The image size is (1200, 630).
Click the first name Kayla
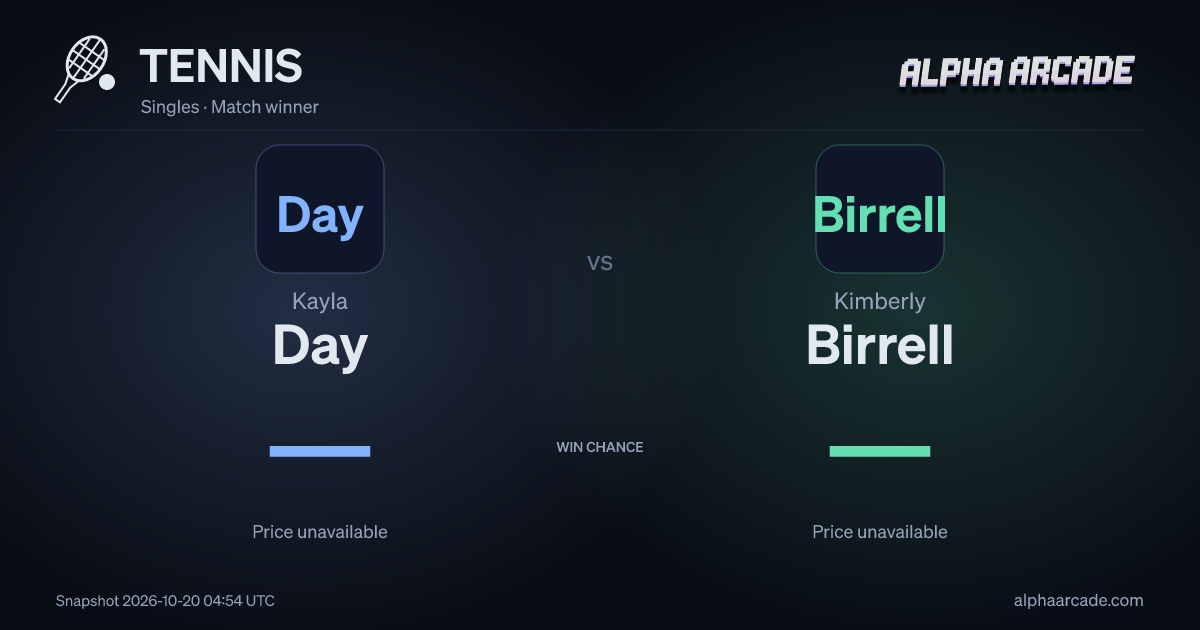[x=320, y=301]
